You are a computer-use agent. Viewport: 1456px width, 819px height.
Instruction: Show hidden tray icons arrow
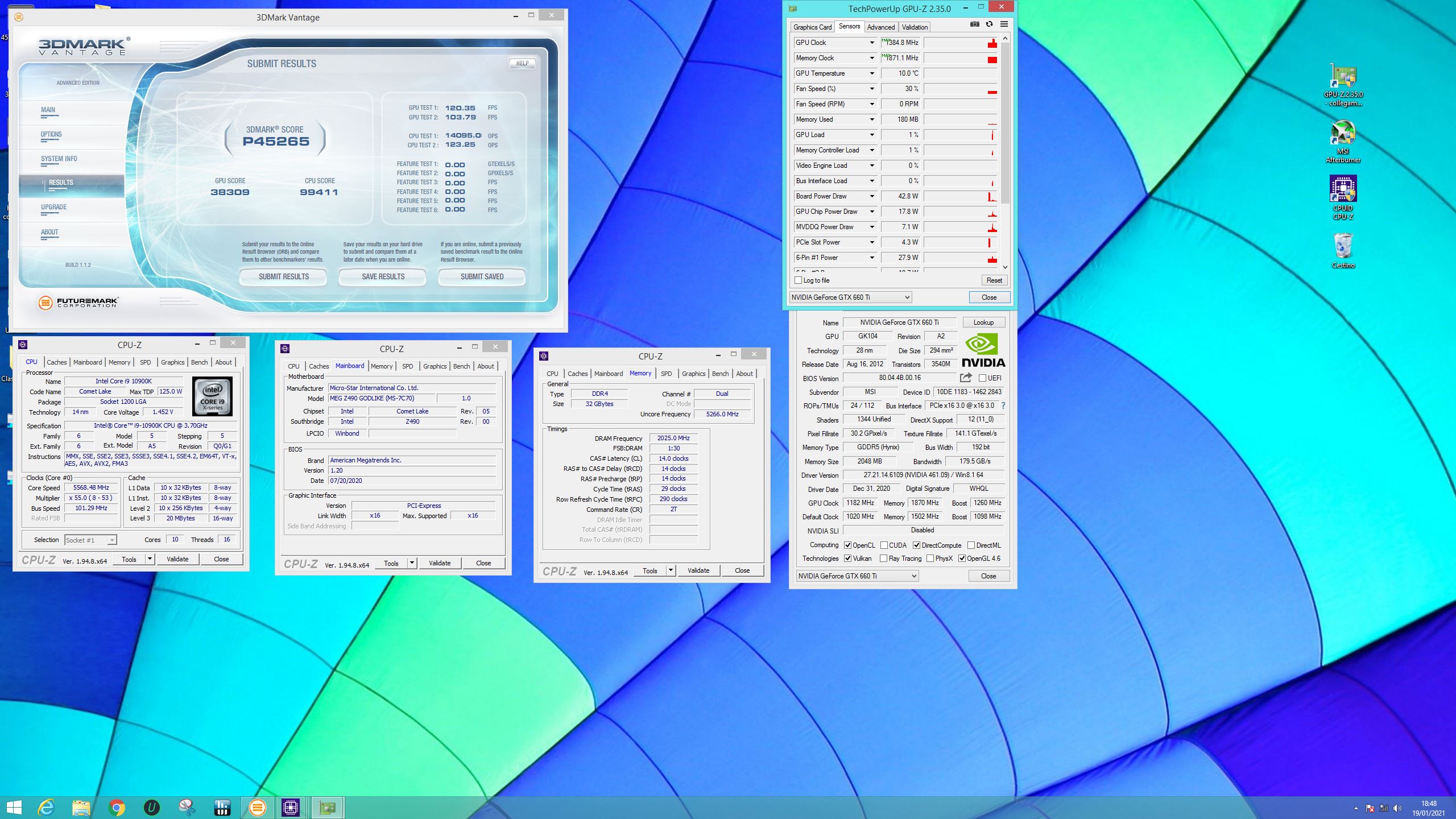[1356, 808]
